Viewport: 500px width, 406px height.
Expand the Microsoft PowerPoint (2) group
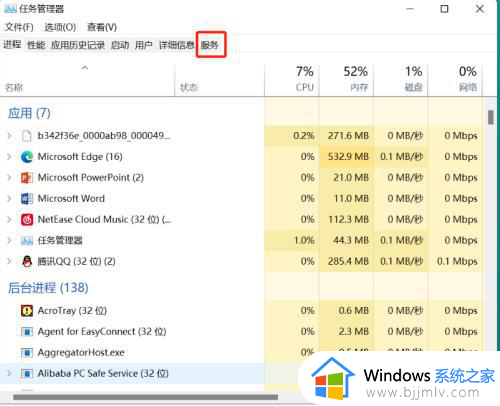click(9, 178)
